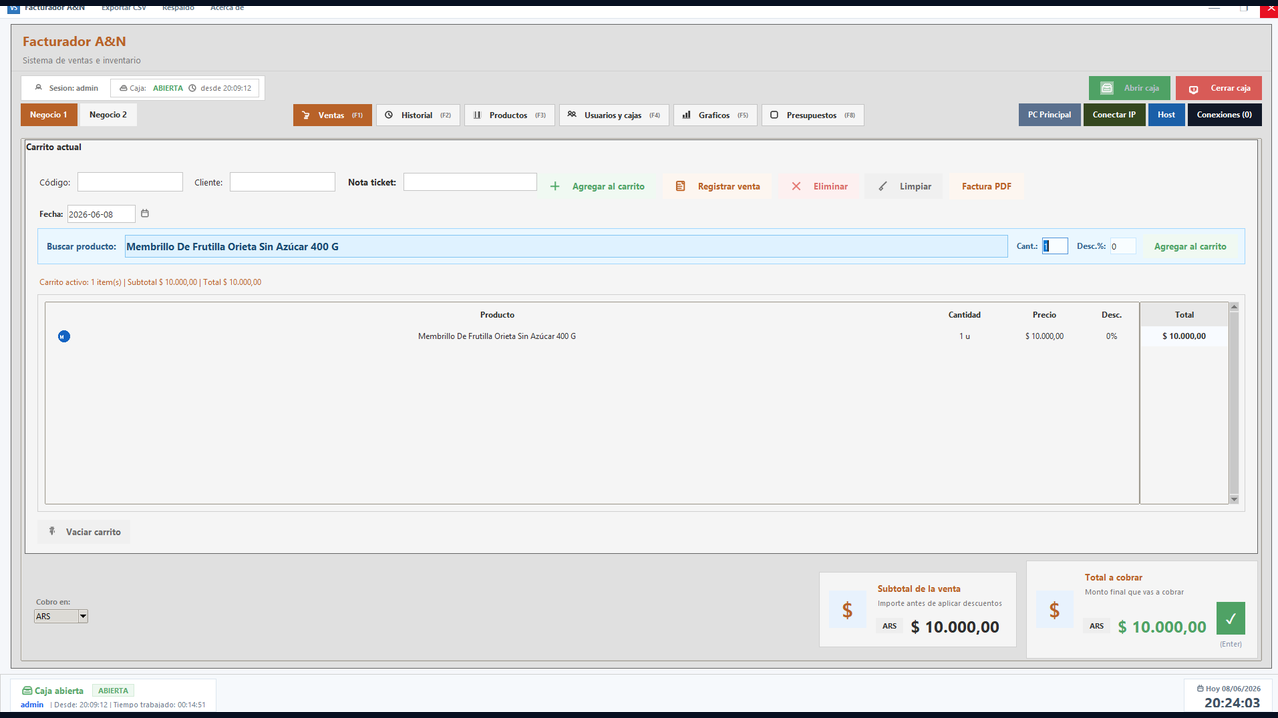
Task: Click the green checkmark to confirm payment
Action: click(1230, 619)
